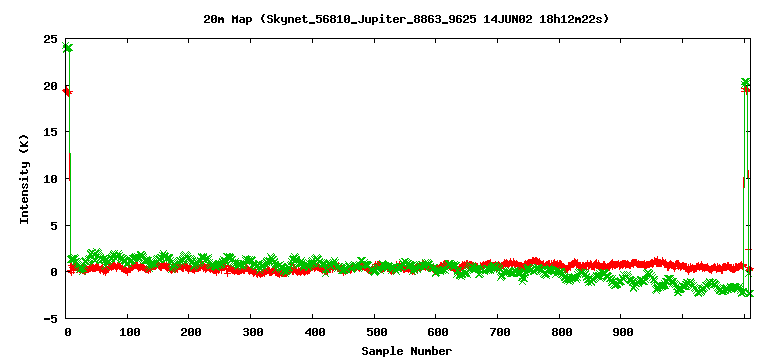Screen dimensions: 768x360
Task: Click the 'Intensity (K)' y-axis label
Action: pyautogui.click(x=24, y=179)
